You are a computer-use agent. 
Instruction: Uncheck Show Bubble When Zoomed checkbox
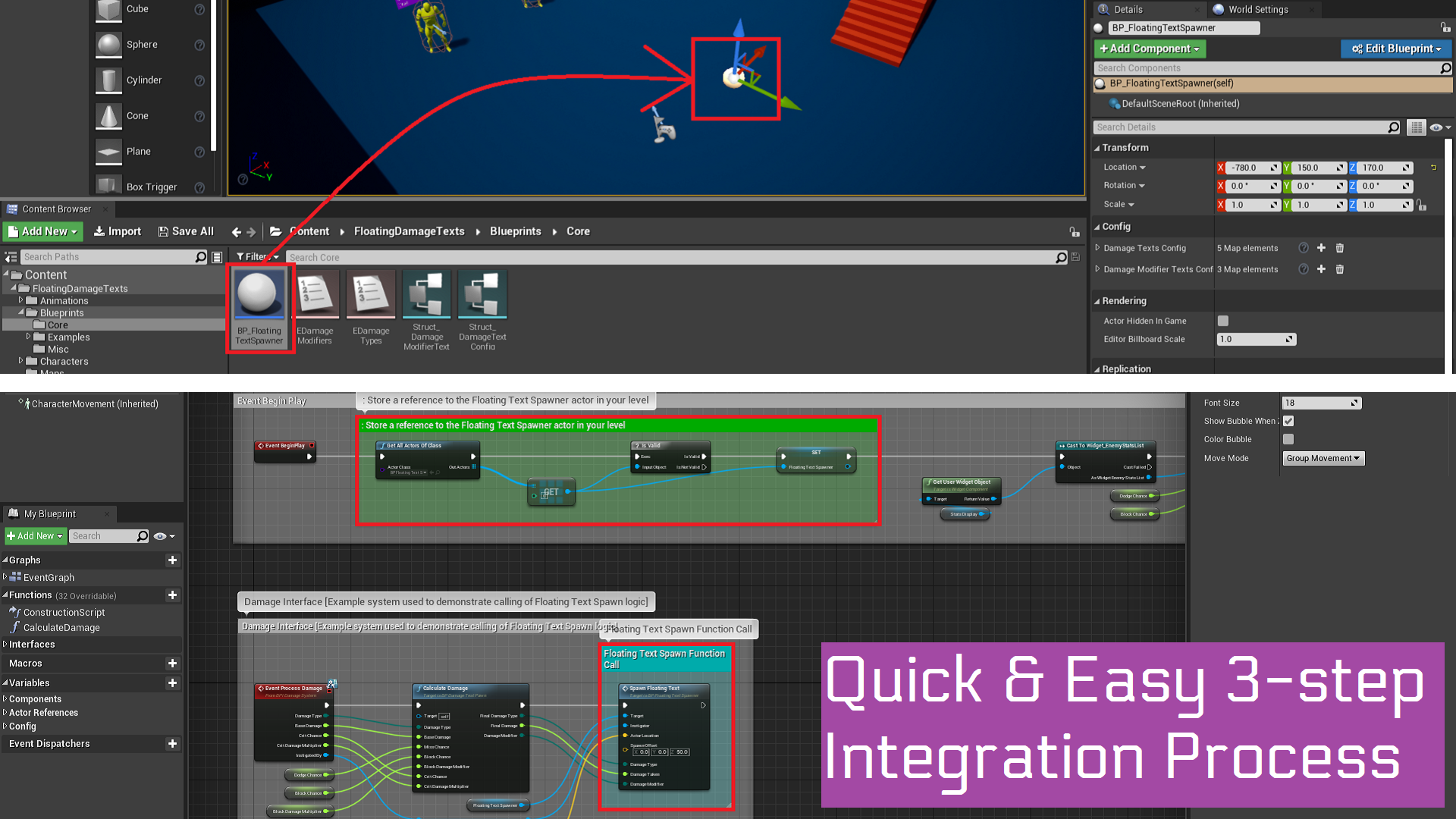coord(1288,421)
